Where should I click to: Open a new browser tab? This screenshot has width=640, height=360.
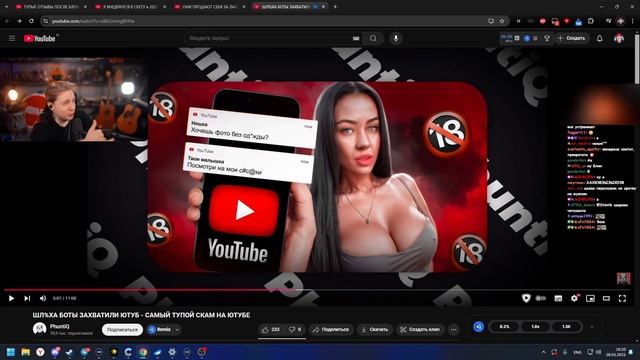pyautogui.click(x=335, y=7)
